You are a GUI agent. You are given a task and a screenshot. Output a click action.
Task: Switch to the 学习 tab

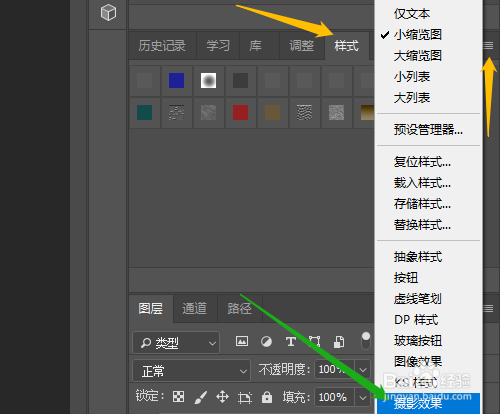[218, 46]
